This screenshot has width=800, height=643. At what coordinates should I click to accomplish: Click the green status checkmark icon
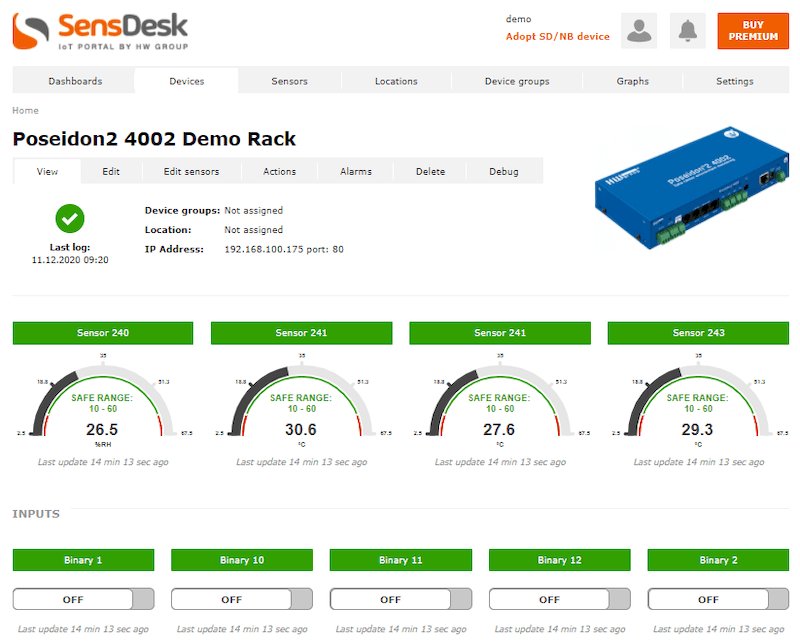(x=70, y=217)
